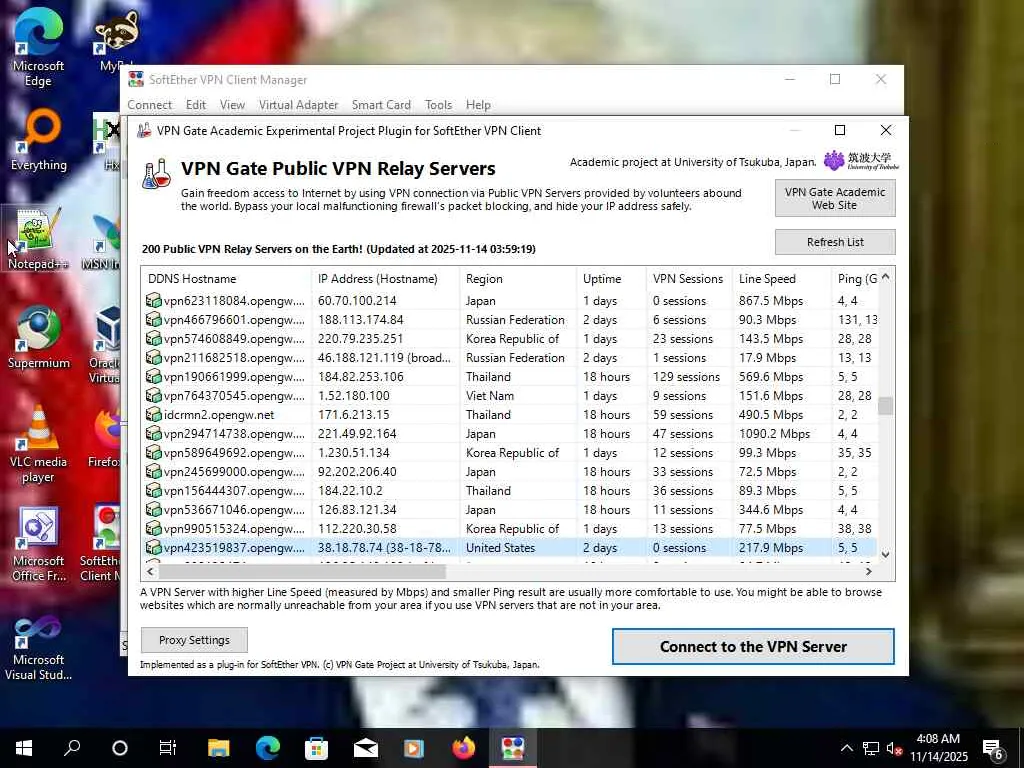Click the horizontal scrollbar thumb of server list
Viewport: 1024px width, 768px height.
[302, 571]
